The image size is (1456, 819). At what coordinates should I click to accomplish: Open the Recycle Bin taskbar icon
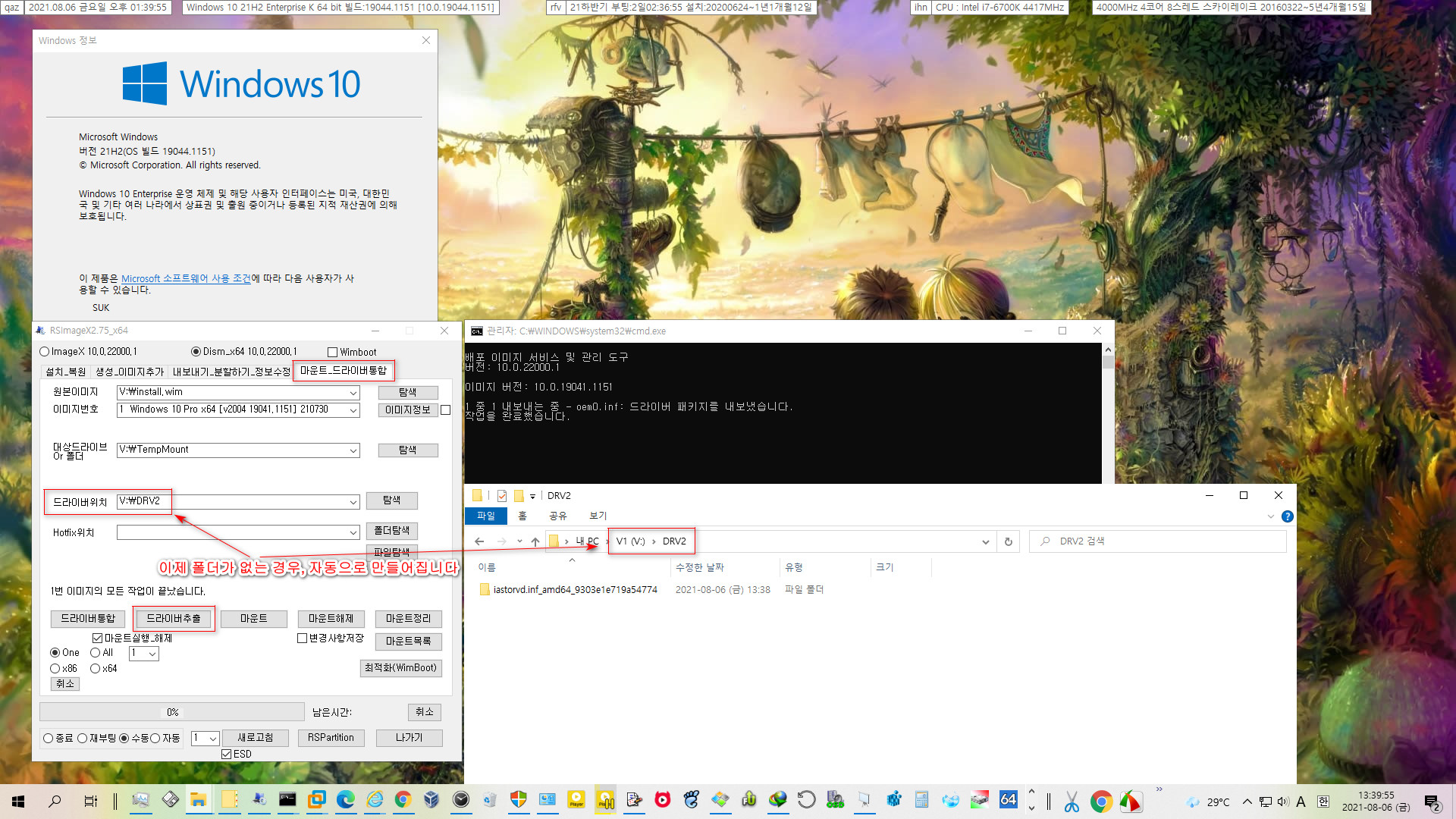(490, 800)
